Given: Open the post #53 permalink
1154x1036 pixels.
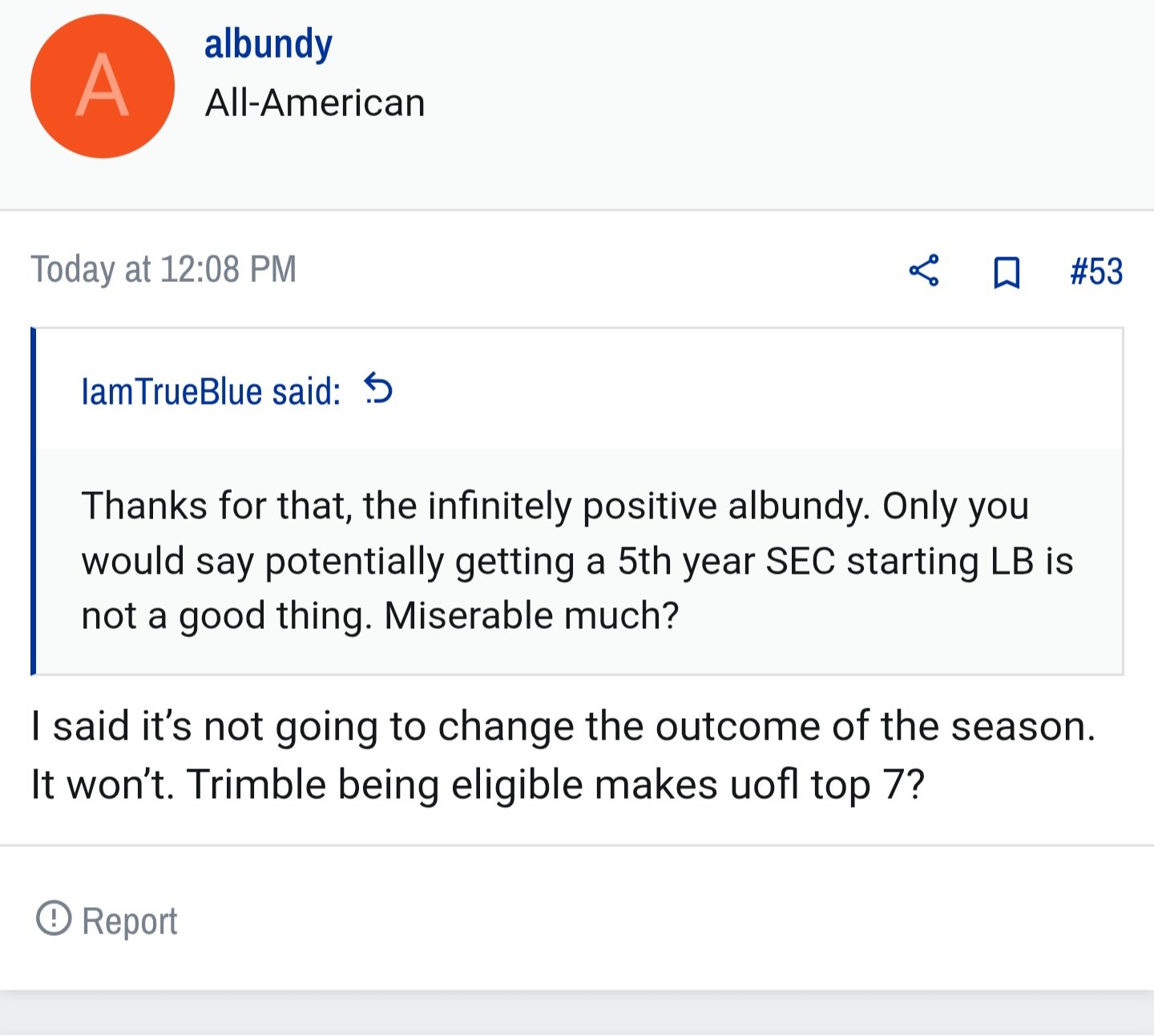Looking at the screenshot, I should tap(1096, 272).
